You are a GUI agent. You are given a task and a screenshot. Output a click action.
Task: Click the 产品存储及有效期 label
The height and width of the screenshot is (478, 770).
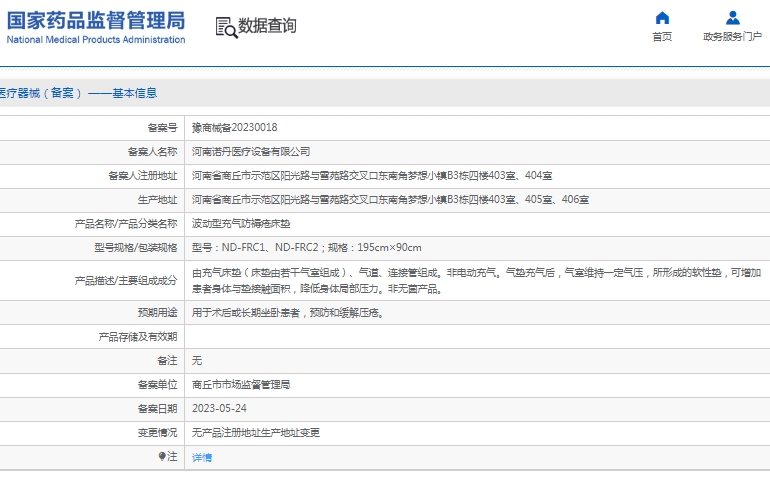[x=138, y=337]
